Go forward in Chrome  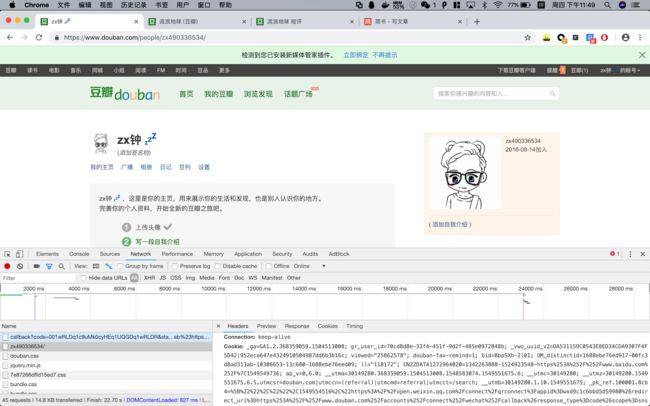tap(24, 37)
